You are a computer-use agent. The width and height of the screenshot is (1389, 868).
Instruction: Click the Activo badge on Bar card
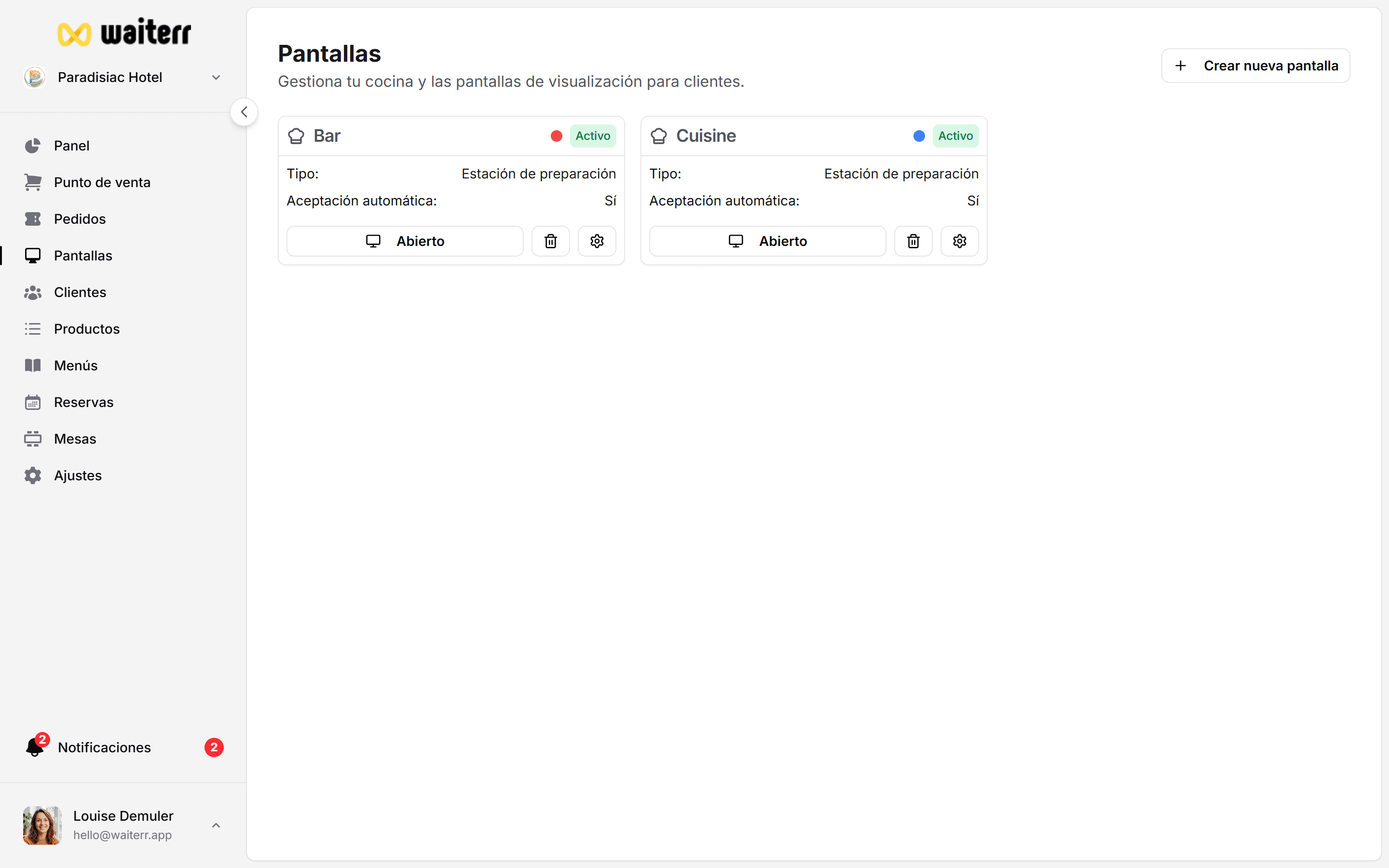(x=593, y=136)
